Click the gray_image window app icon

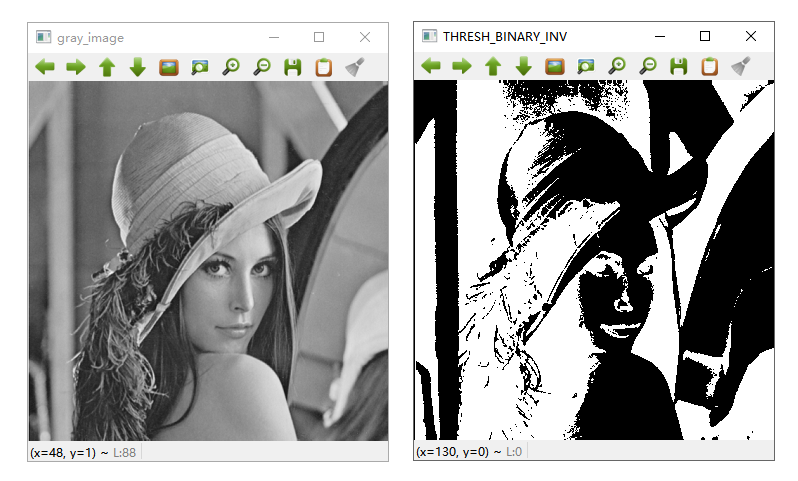coord(44,37)
